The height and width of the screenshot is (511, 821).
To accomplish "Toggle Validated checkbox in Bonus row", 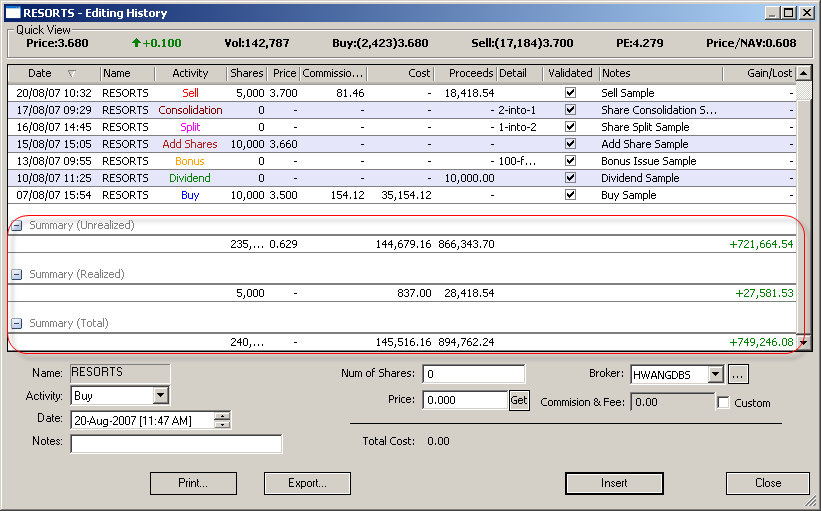I will click(x=570, y=161).
